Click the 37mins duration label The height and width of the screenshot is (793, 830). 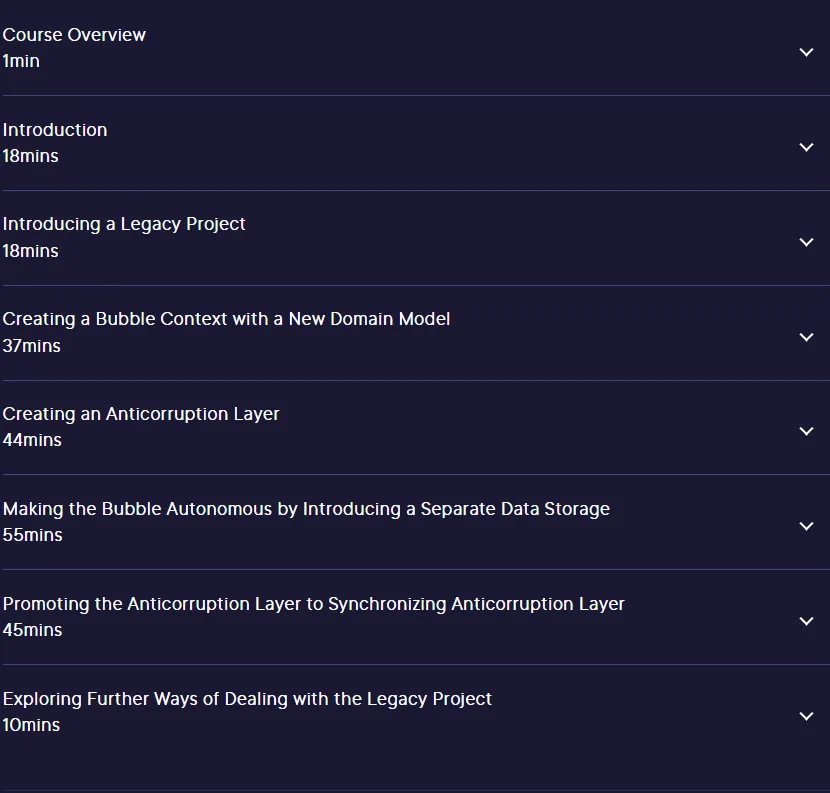pyautogui.click(x=31, y=346)
